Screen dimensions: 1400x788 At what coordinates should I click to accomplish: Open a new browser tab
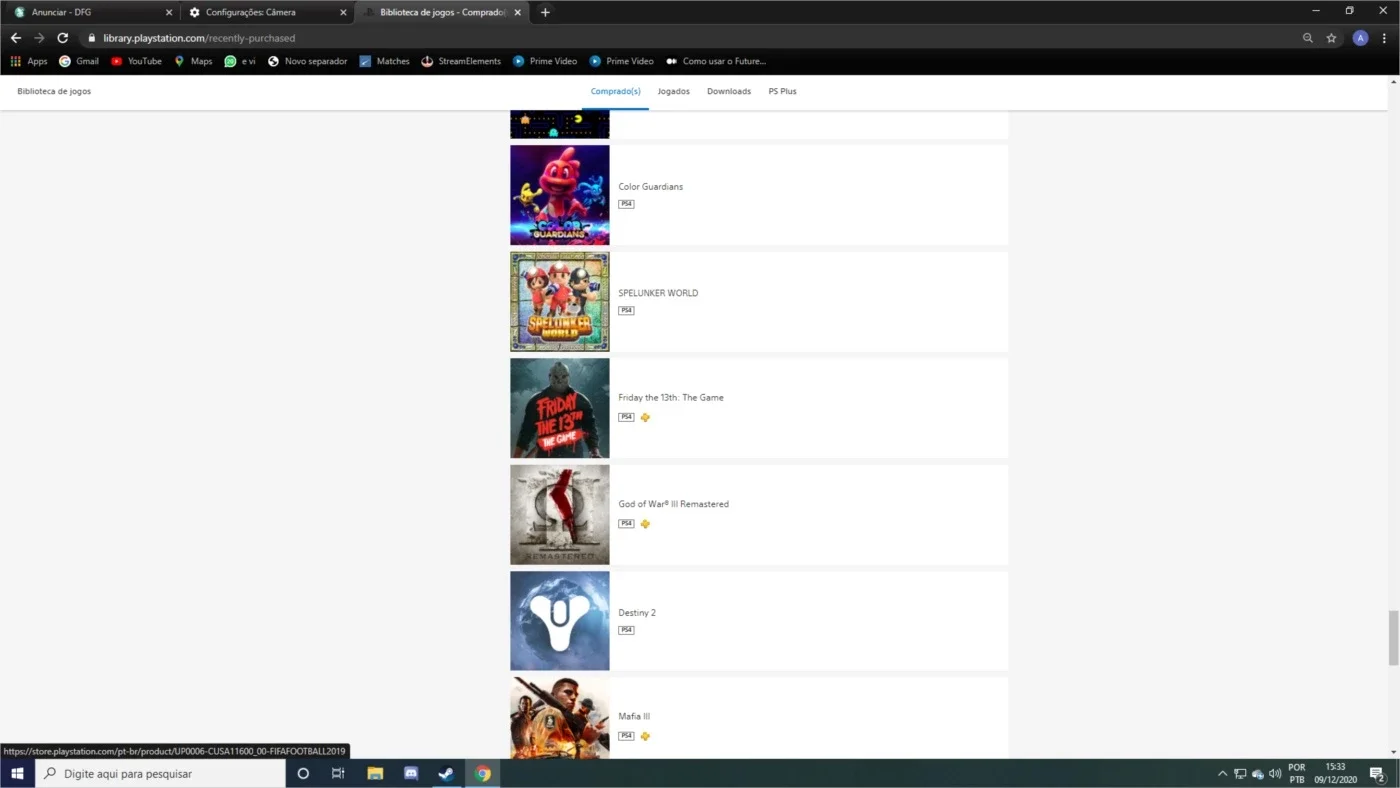click(545, 12)
